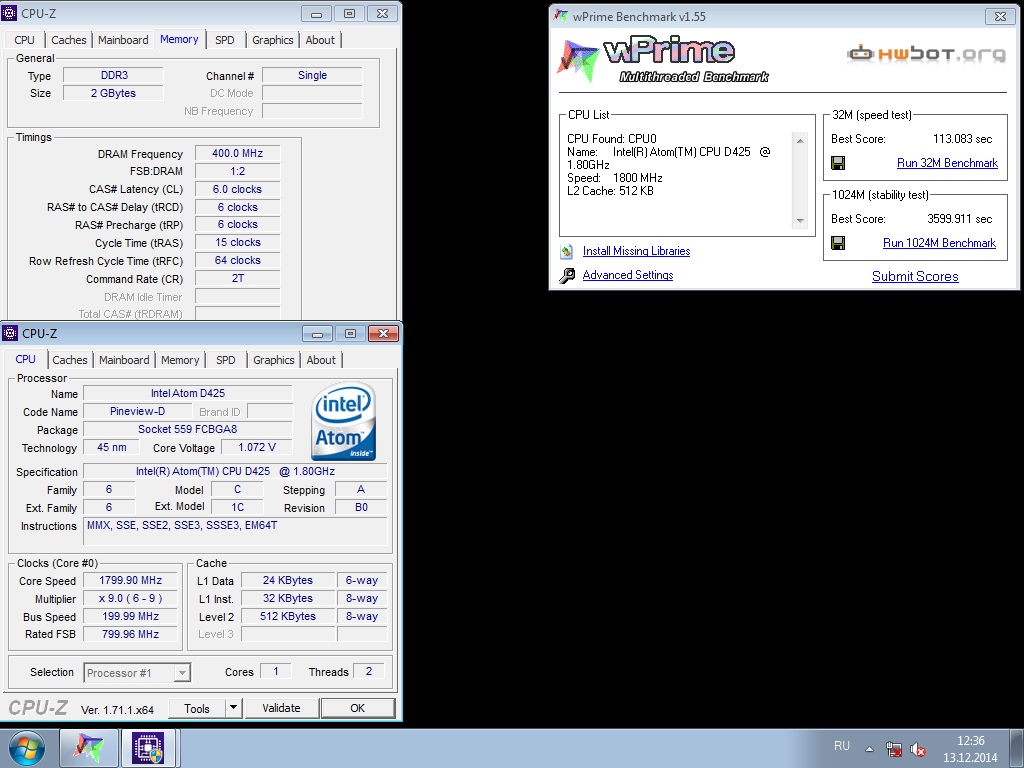The image size is (1024, 768).
Task: Switch to SPD tab in lower CPU-Z
Action: point(225,360)
